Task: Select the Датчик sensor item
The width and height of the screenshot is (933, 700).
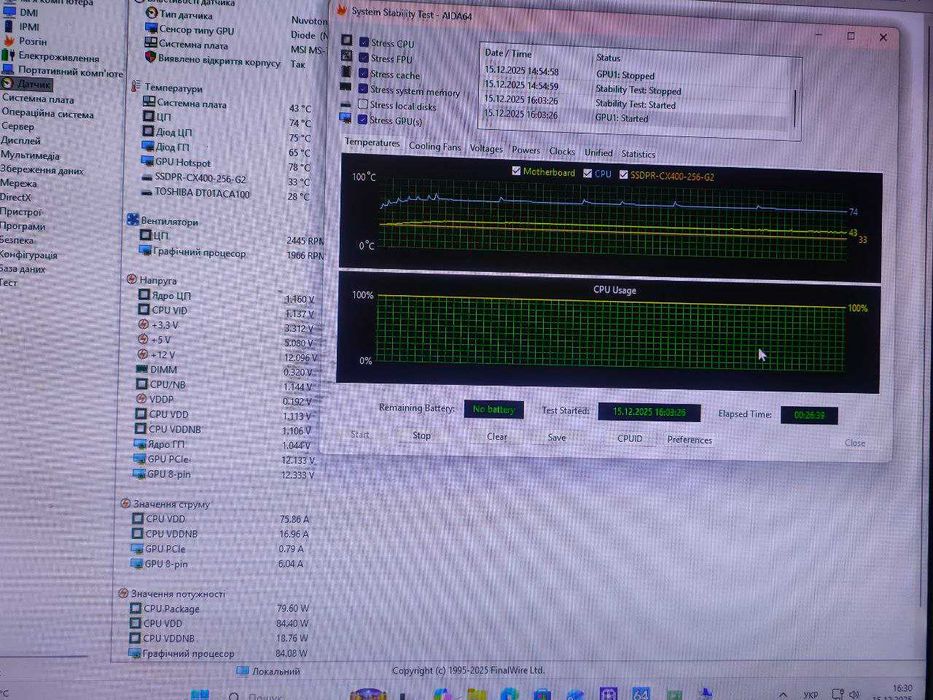Action: coord(27,84)
